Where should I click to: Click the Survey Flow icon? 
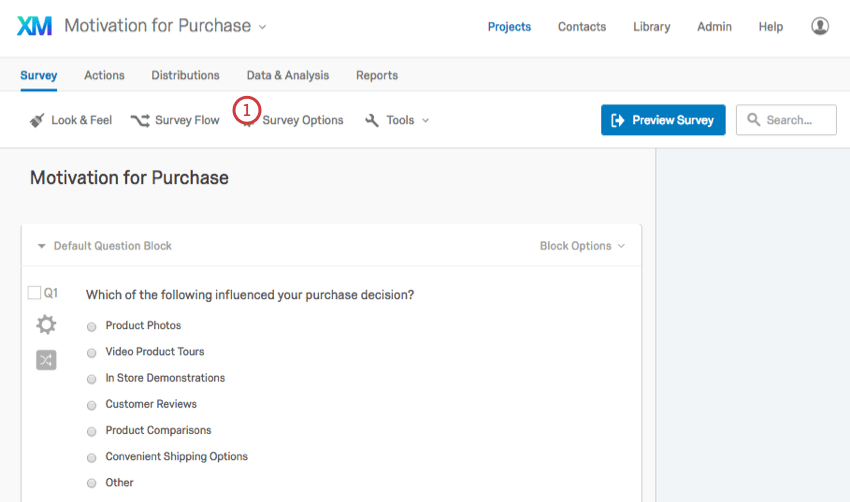[x=140, y=120]
